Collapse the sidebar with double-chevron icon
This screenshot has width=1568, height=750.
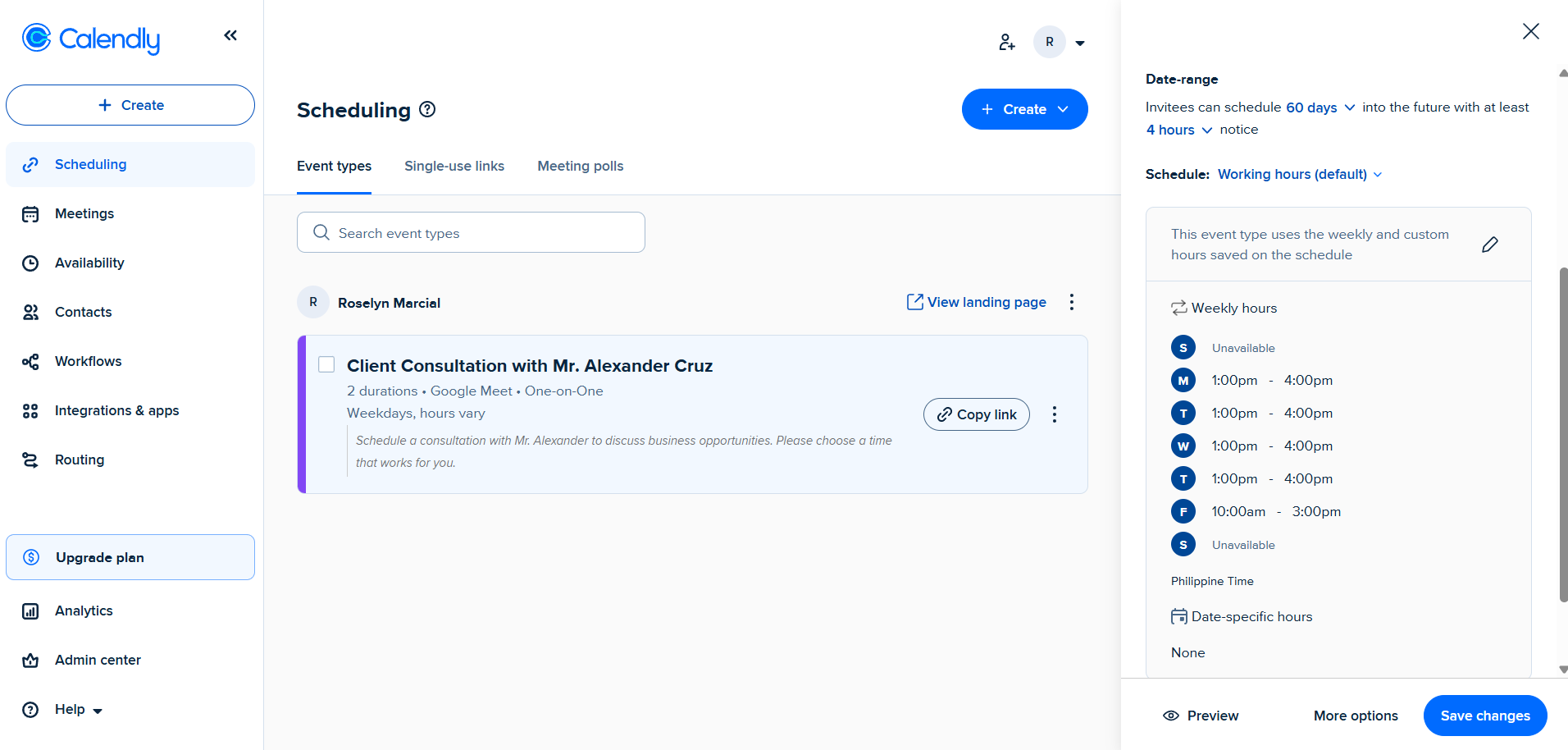coord(230,35)
